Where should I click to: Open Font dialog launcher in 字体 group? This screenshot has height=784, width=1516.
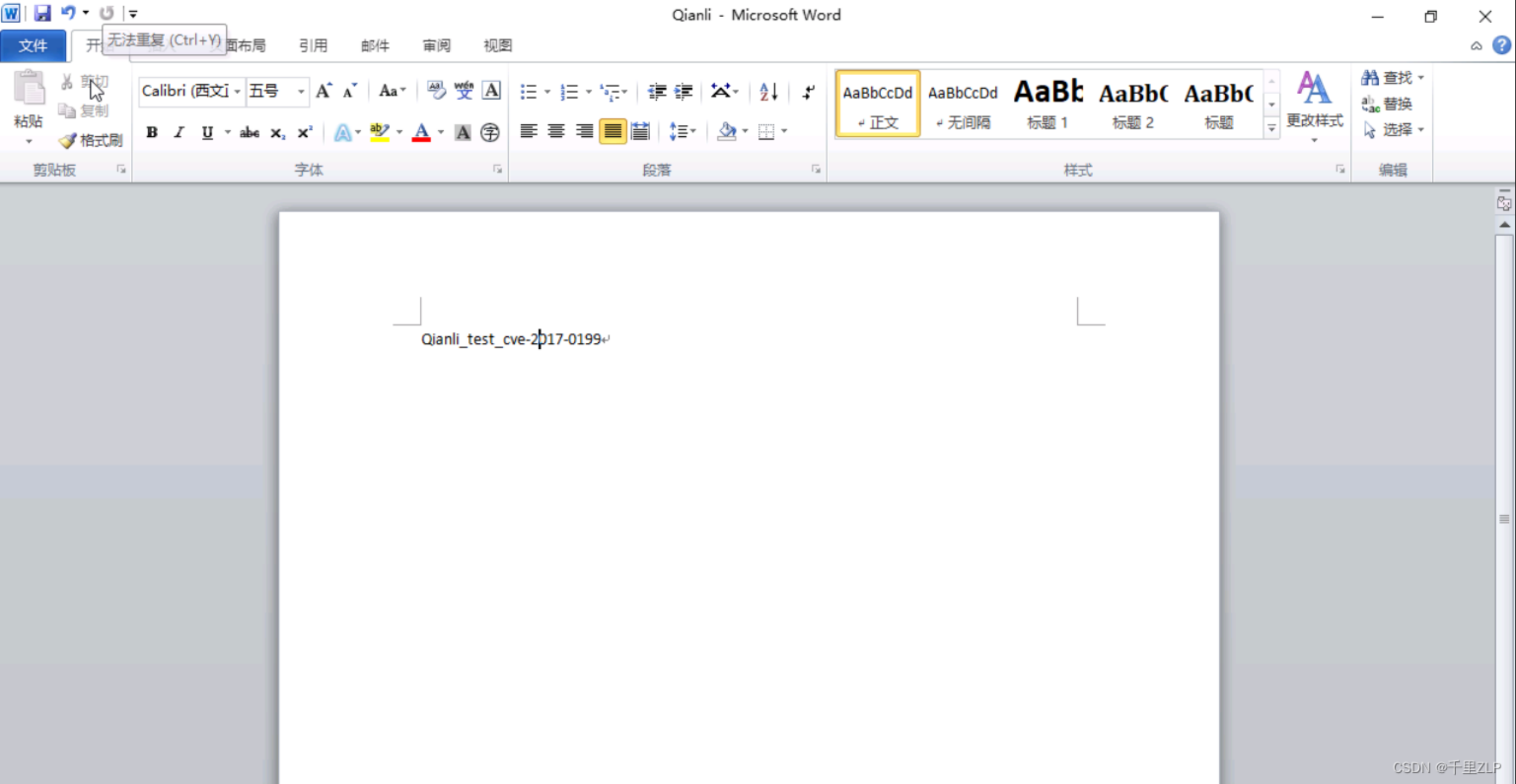(497, 170)
